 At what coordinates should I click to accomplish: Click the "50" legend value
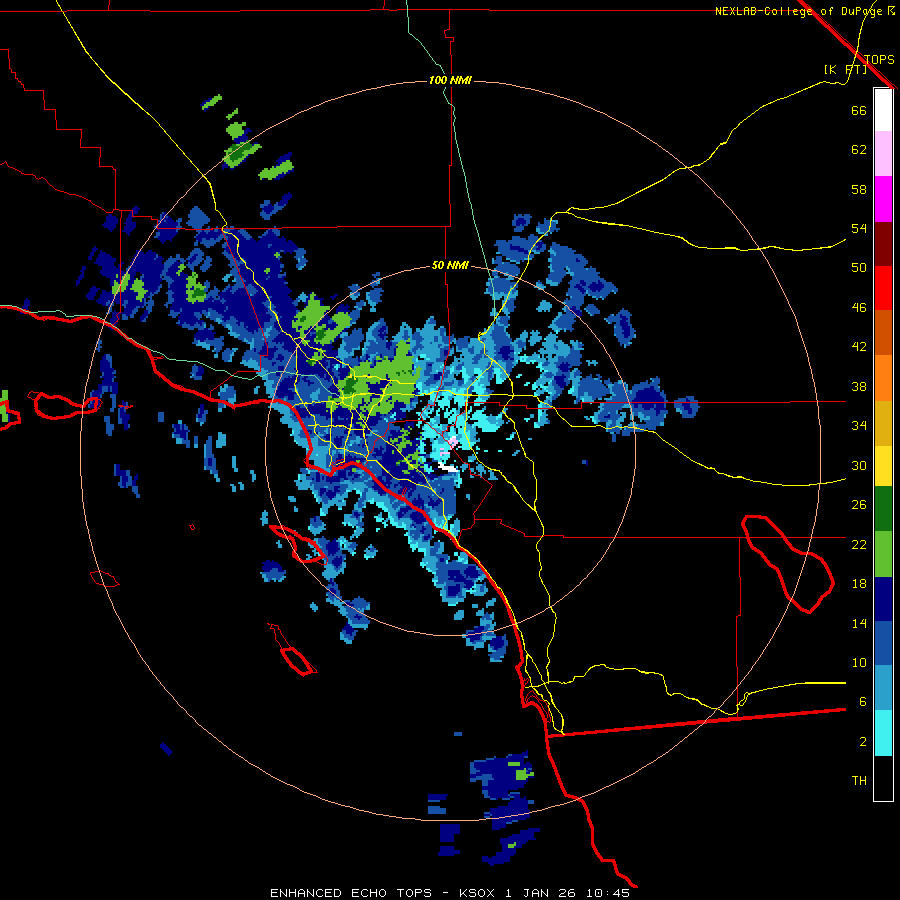[859, 267]
